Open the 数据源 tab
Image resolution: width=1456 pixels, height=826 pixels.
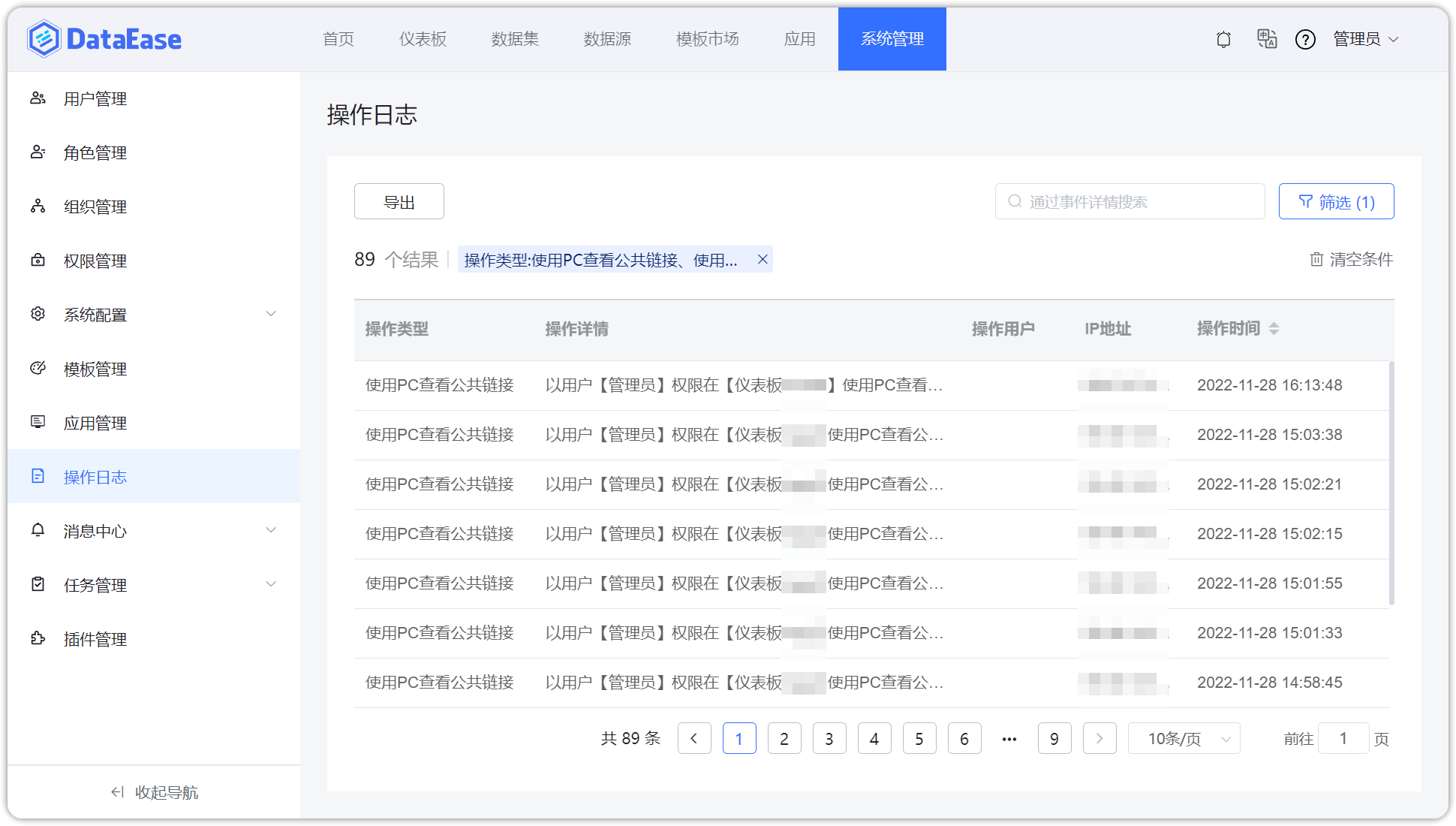607,39
